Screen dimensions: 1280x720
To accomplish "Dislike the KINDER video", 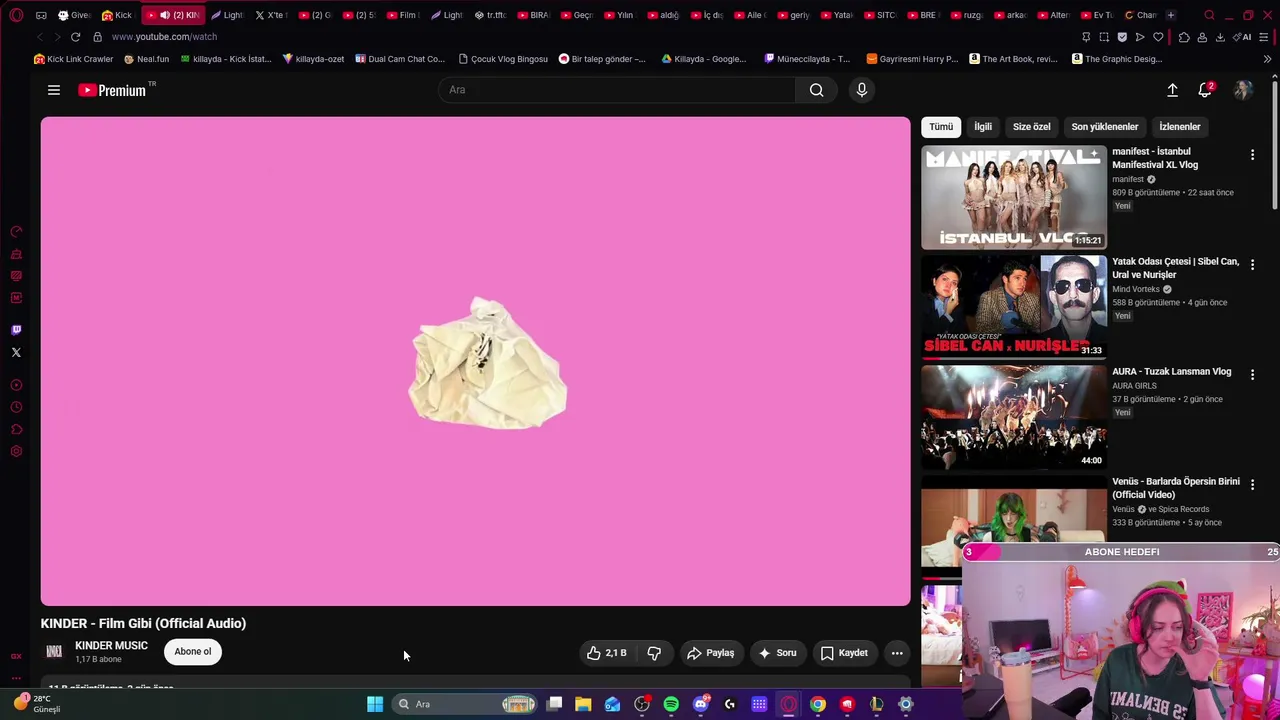I will tap(654, 653).
